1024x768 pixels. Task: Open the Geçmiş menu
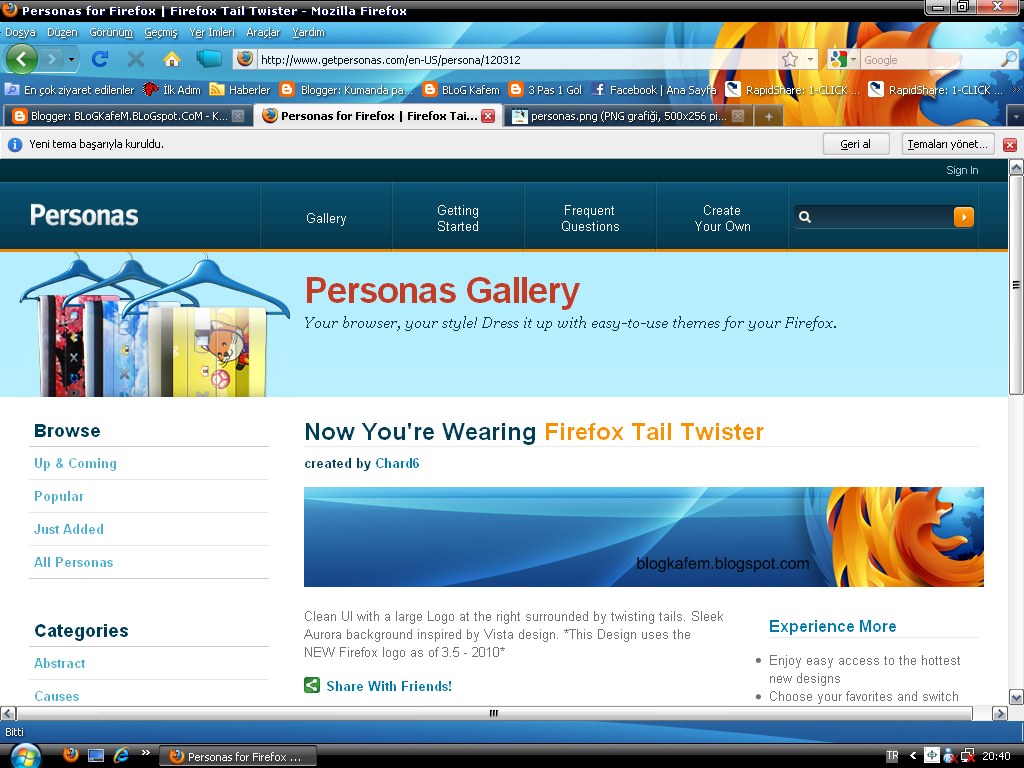[x=161, y=32]
